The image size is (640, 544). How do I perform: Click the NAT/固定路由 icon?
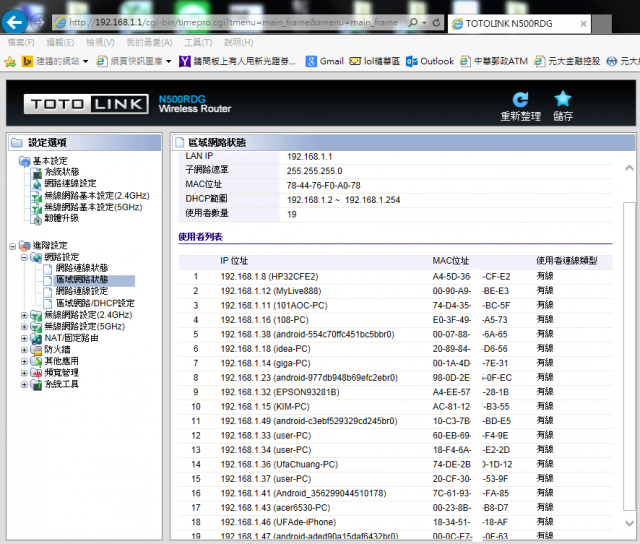(36, 338)
